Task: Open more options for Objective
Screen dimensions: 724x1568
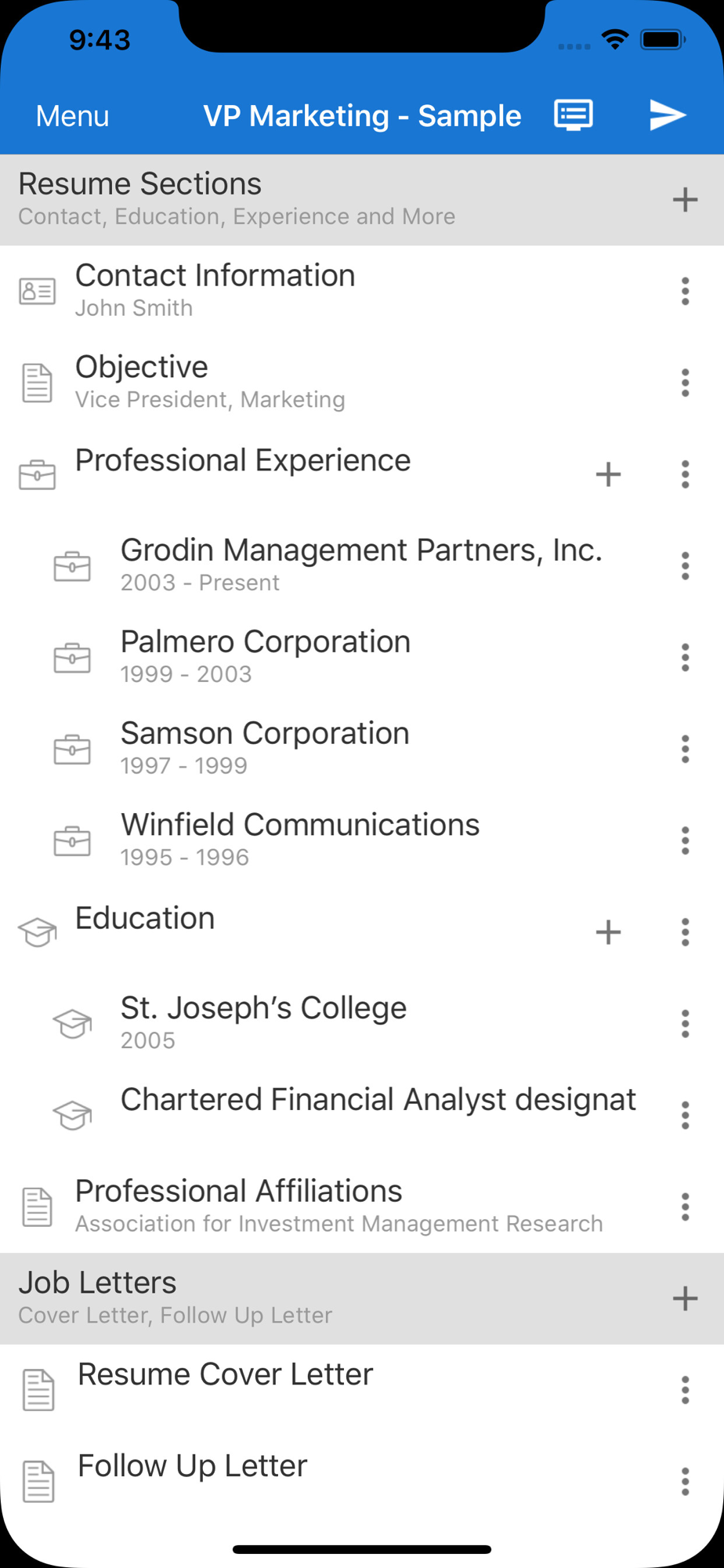Action: 685,383
